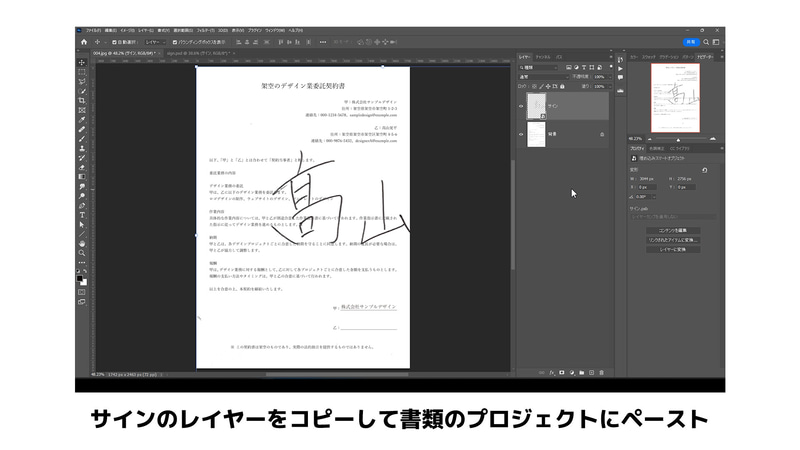Open the layer comp dropdown in Properties
This screenshot has height=450, width=800.
click(x=673, y=217)
